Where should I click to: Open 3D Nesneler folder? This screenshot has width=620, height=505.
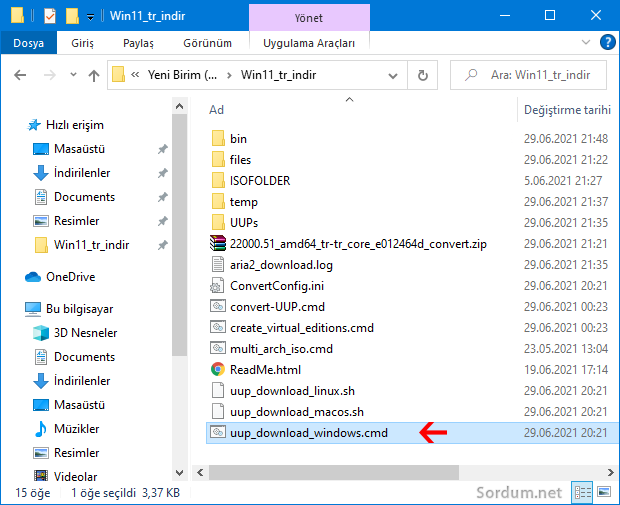point(85,333)
